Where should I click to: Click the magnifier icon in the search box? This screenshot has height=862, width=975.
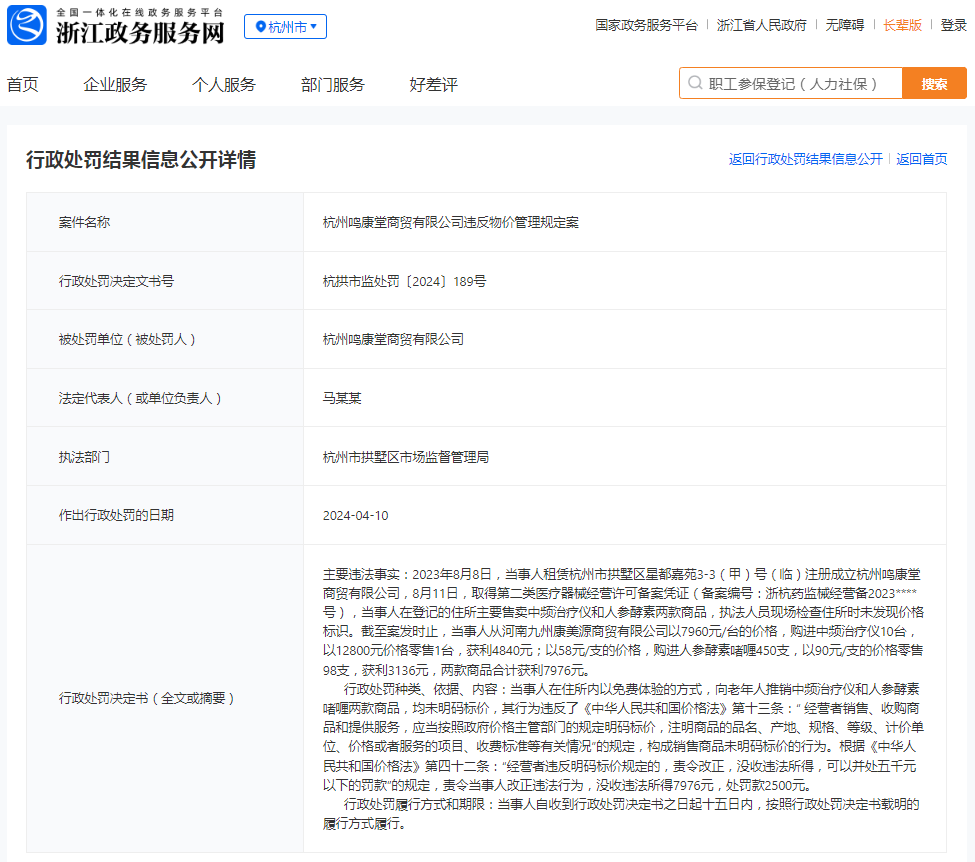pos(695,83)
